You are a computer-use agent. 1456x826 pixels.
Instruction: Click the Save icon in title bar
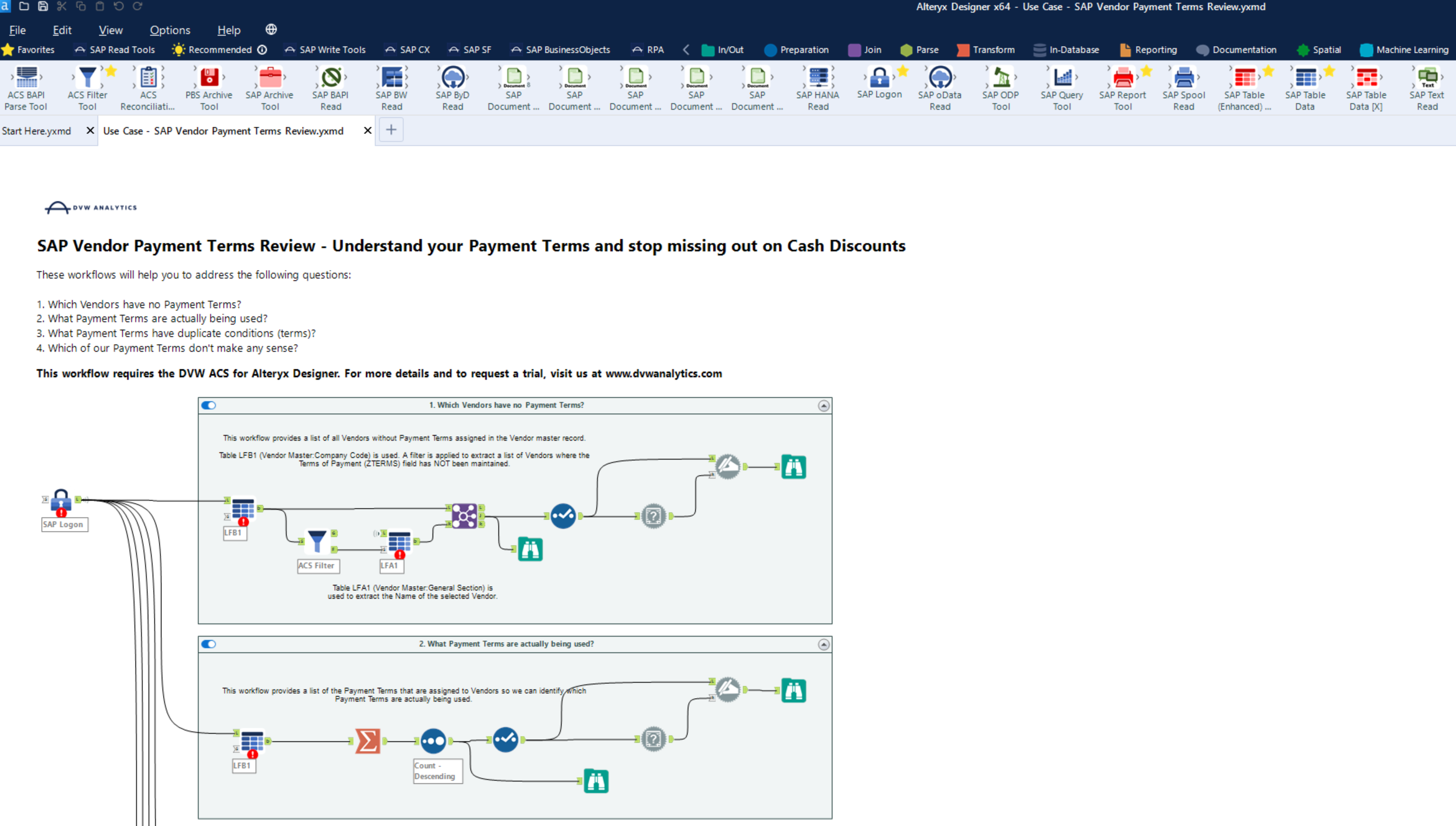(x=43, y=6)
